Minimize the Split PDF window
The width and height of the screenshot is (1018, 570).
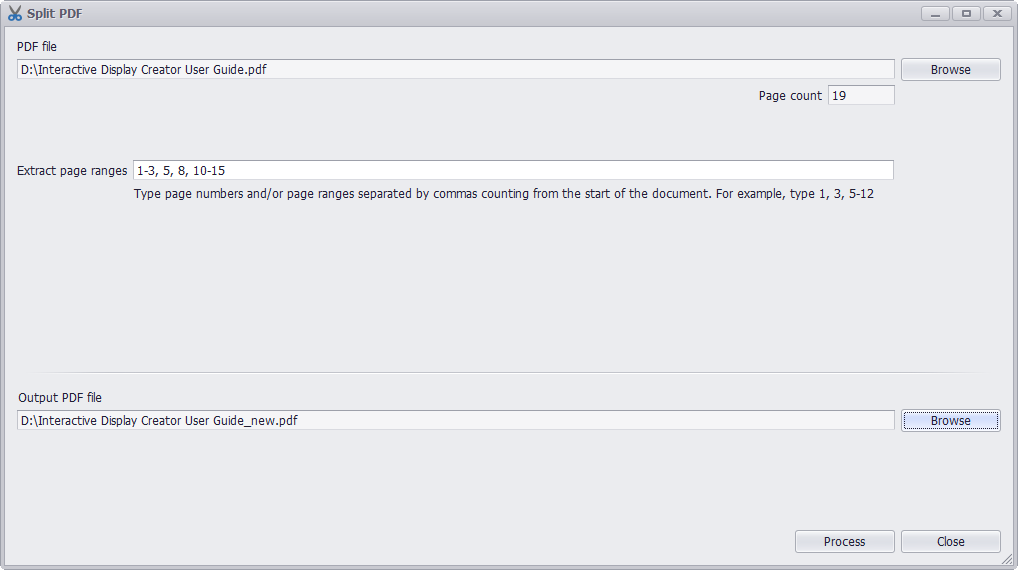(935, 13)
